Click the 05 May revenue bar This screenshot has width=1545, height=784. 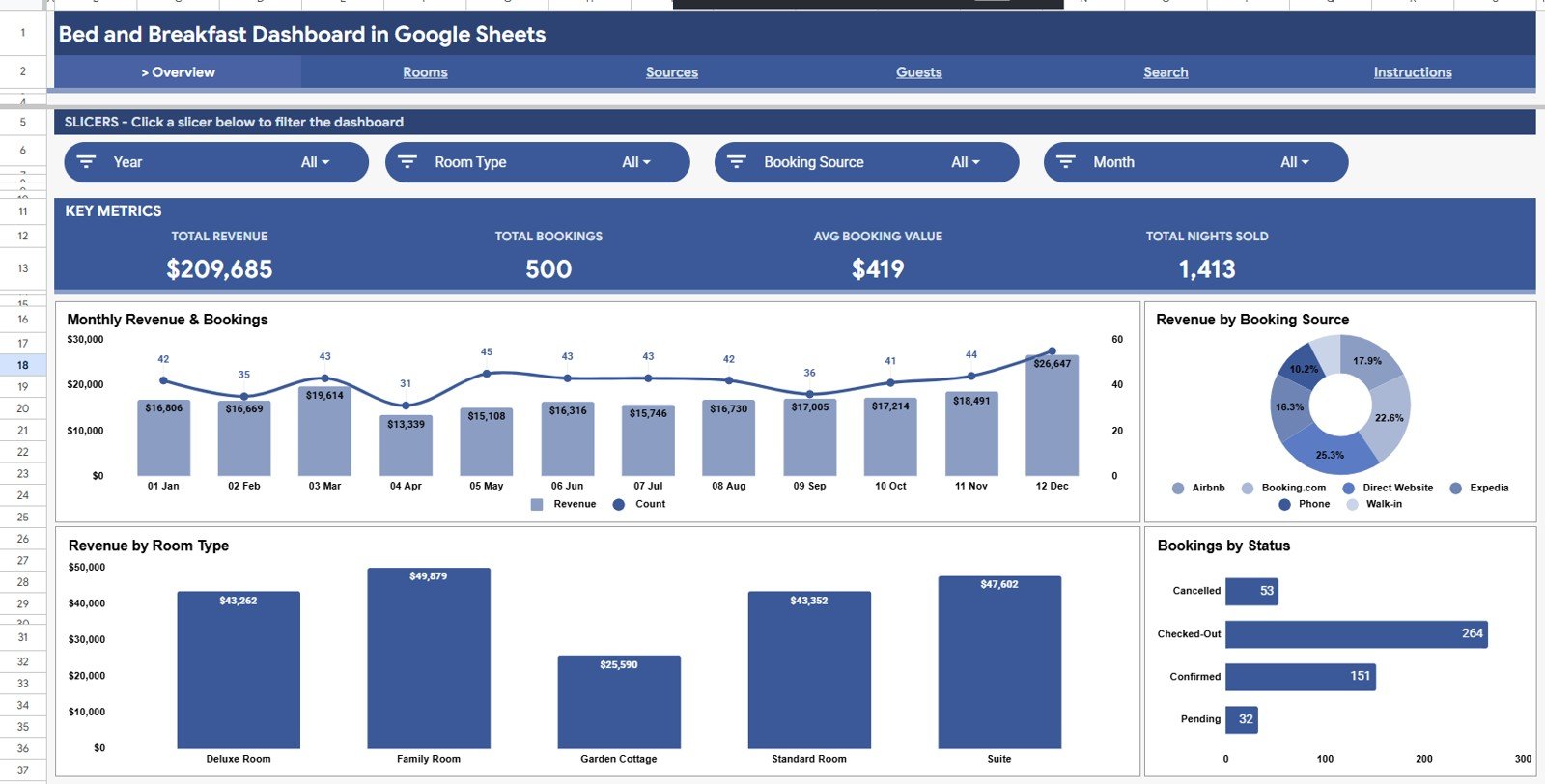487,442
